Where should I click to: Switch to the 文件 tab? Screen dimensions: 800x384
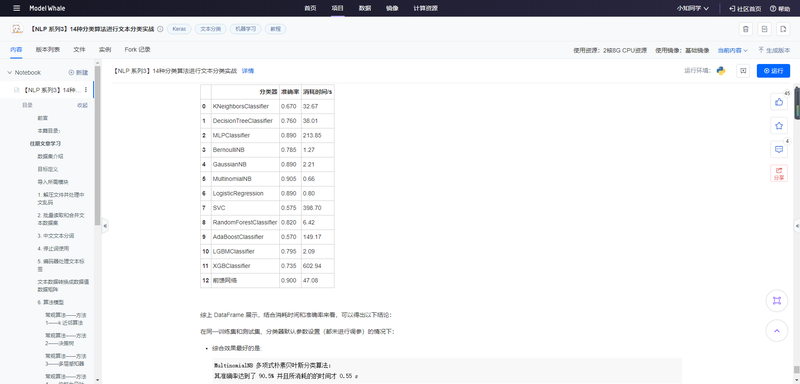coord(79,49)
